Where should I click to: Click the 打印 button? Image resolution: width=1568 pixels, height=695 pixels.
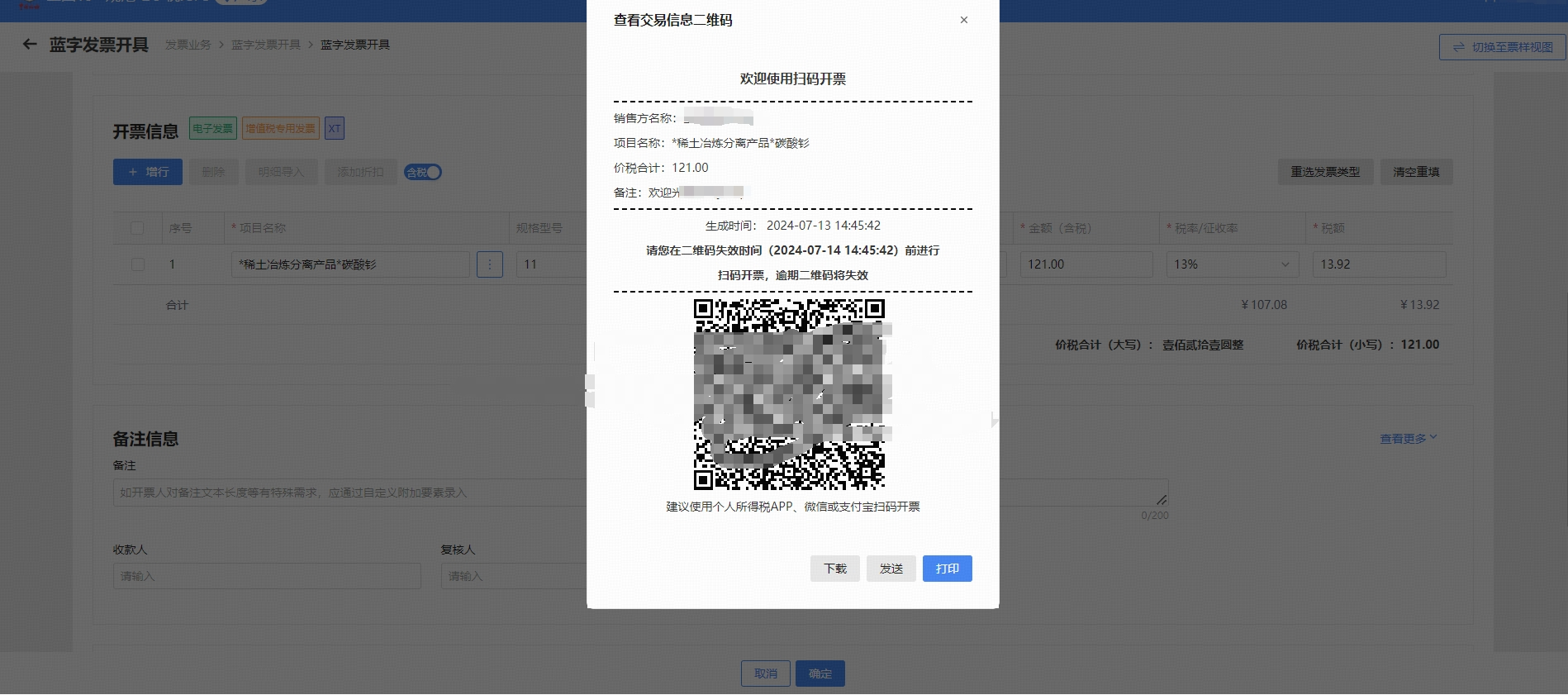click(948, 569)
